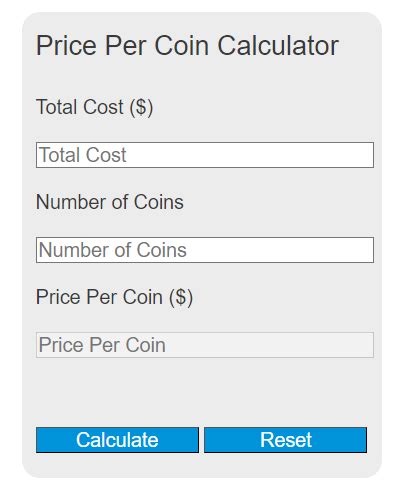
Task: Click the word 'Calculator' in the title
Action: (278, 46)
